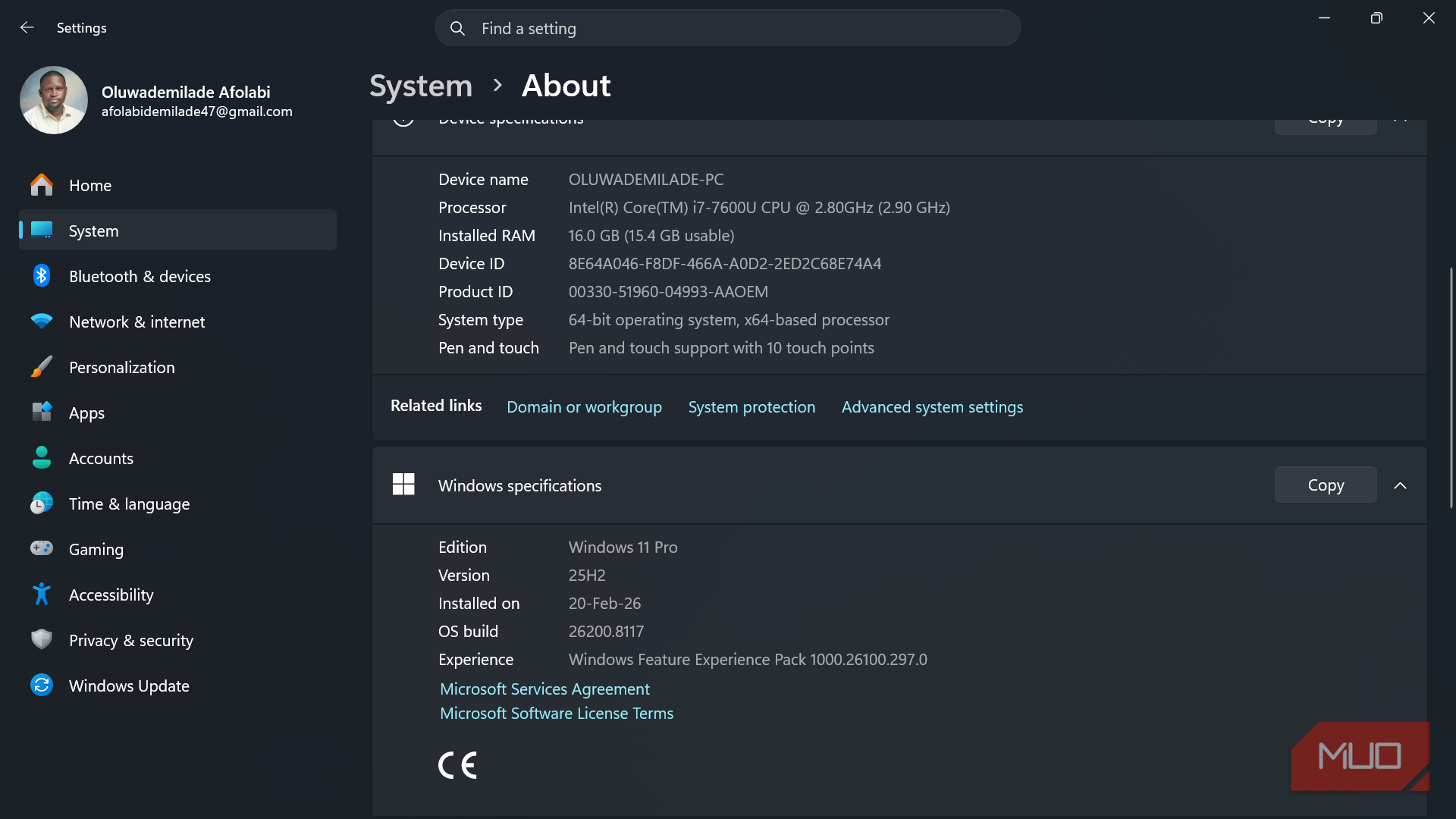
Task: Click the page vertical scrollbar
Action: 1451,387
